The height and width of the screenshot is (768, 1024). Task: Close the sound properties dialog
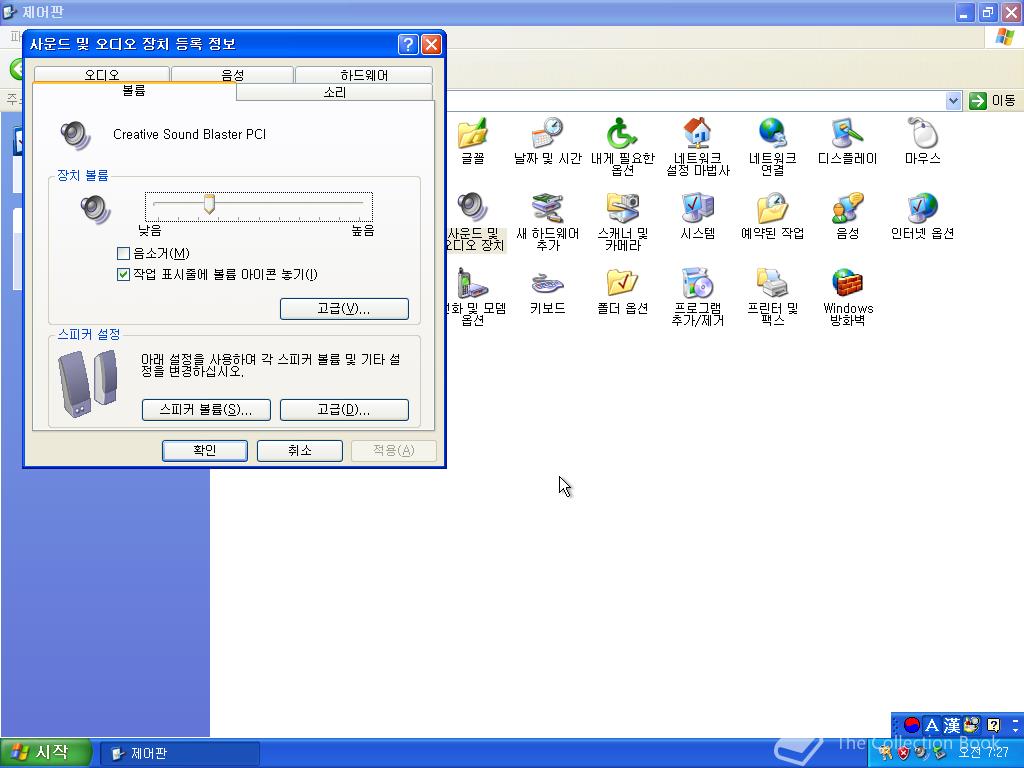coord(431,44)
